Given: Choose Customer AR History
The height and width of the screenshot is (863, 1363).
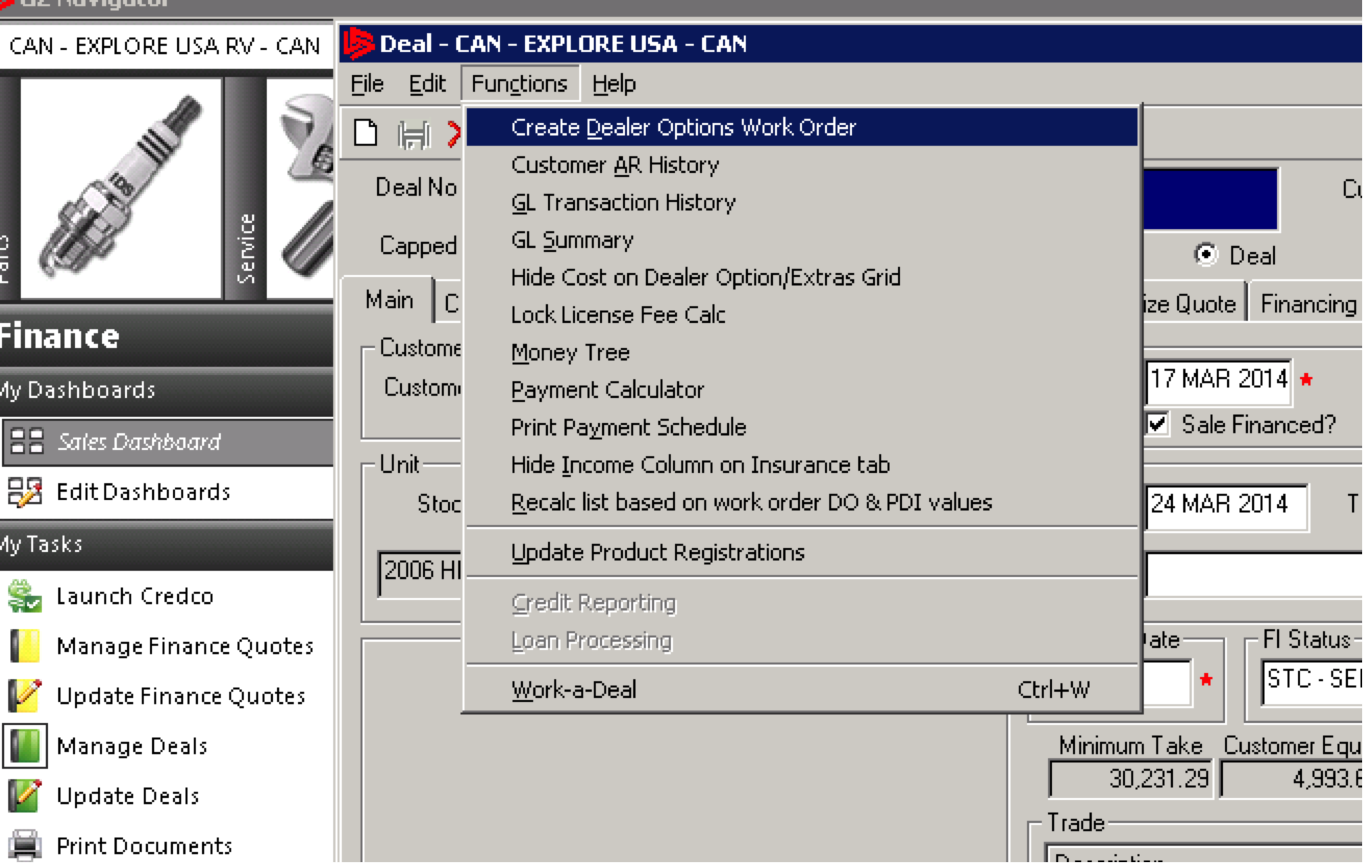Looking at the screenshot, I should (x=802, y=165).
